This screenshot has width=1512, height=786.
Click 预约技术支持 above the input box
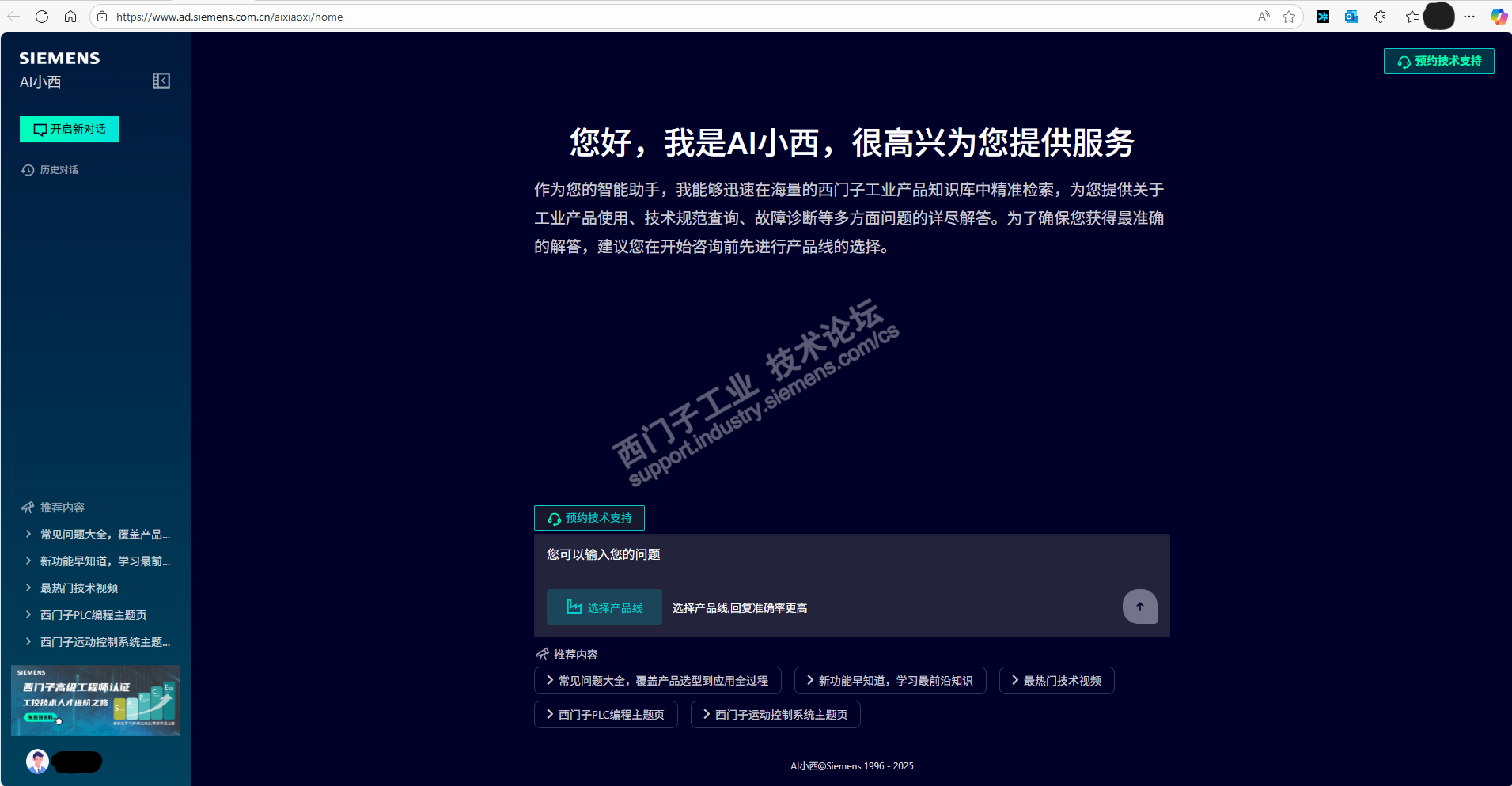(589, 518)
